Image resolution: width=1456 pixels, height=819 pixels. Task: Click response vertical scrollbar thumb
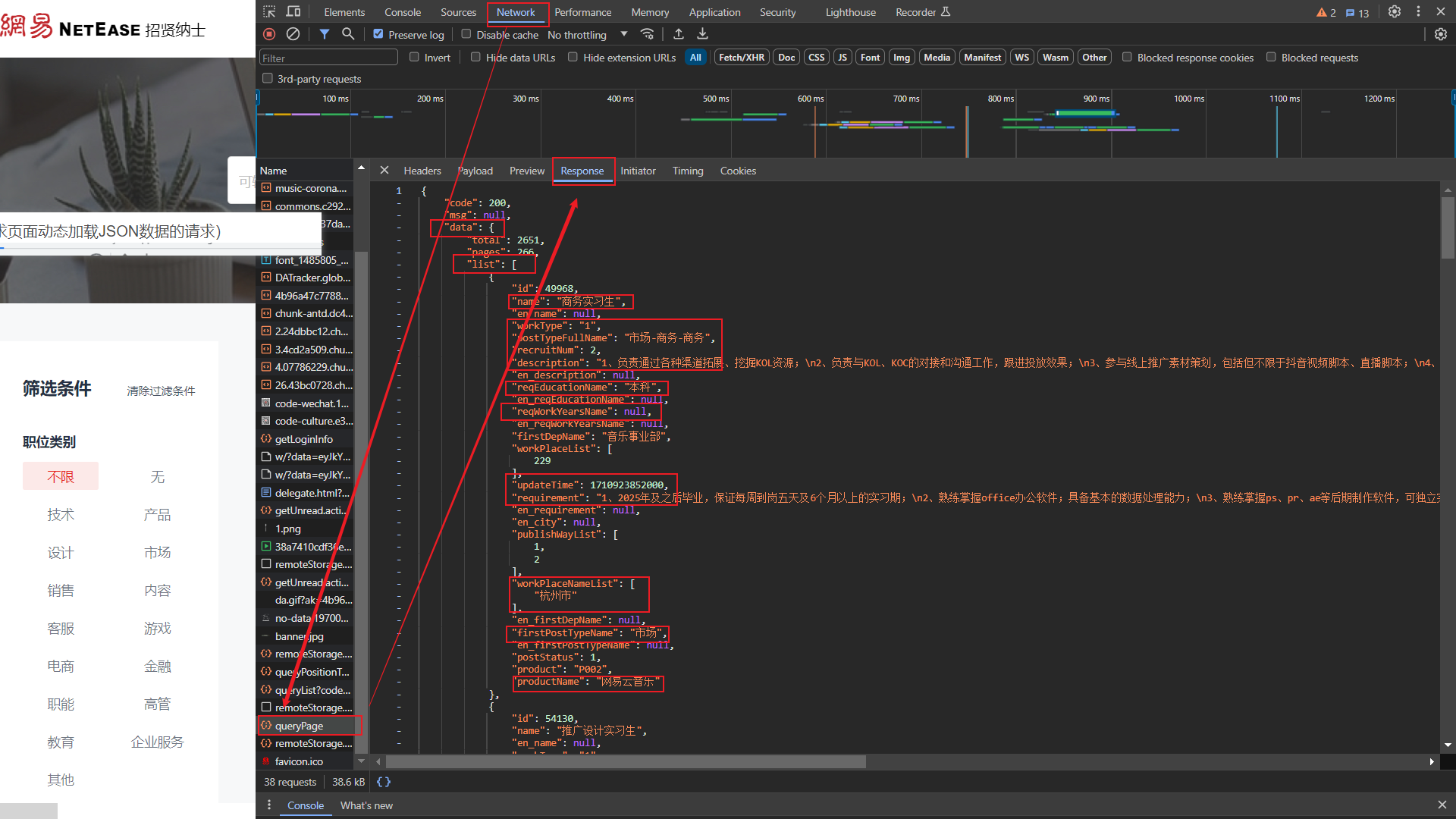tap(1448, 227)
